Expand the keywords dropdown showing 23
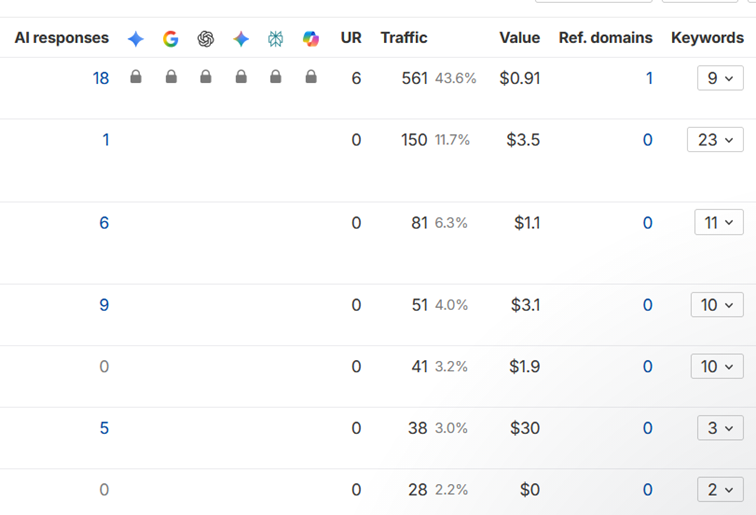This screenshot has height=515, width=756. click(x=716, y=140)
